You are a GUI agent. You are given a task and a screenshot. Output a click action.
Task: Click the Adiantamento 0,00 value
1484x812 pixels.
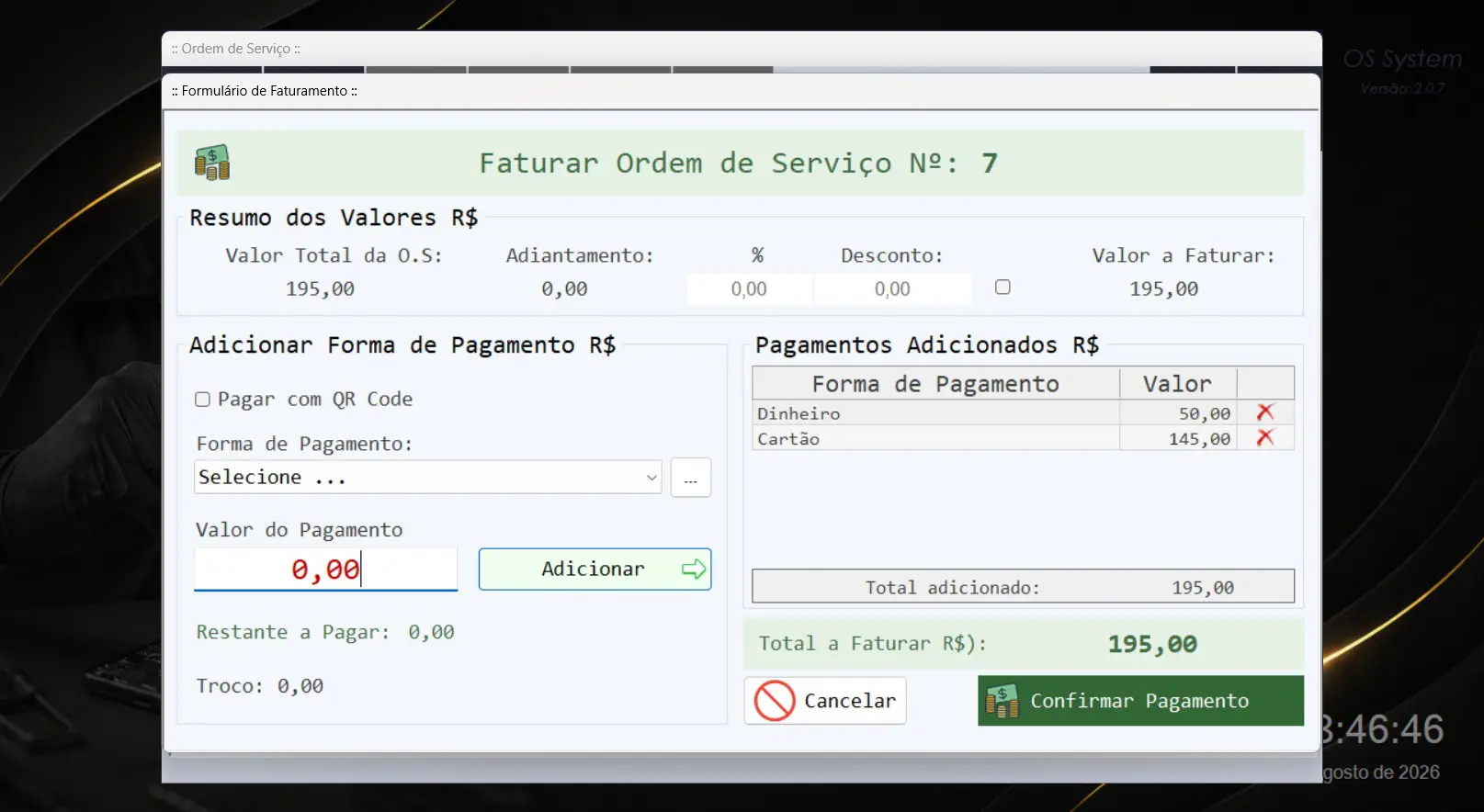(x=564, y=289)
